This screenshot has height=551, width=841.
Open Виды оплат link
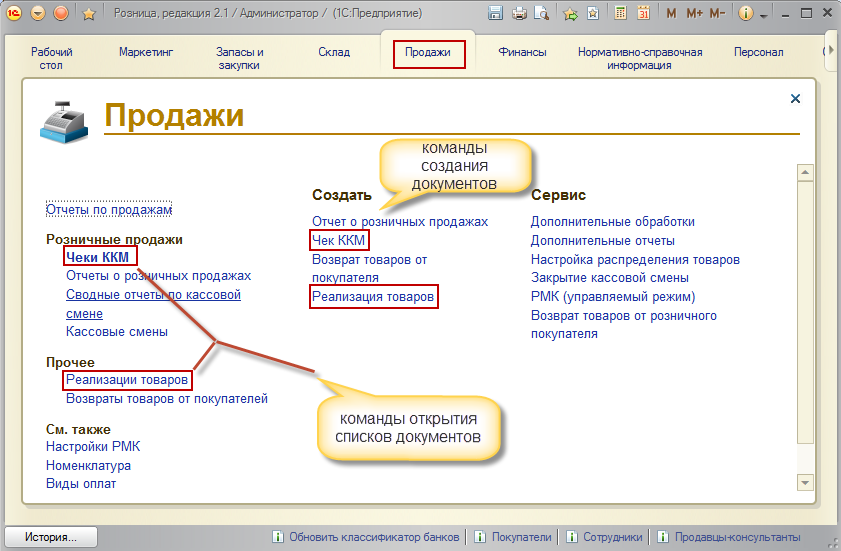pyautogui.click(x=81, y=483)
